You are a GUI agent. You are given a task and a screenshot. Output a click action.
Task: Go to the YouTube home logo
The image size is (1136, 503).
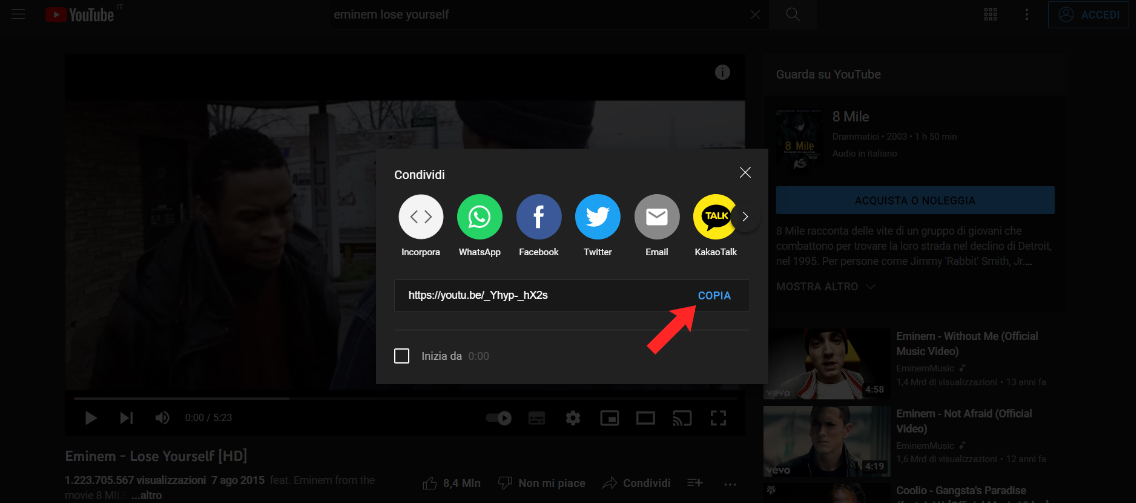coord(80,14)
